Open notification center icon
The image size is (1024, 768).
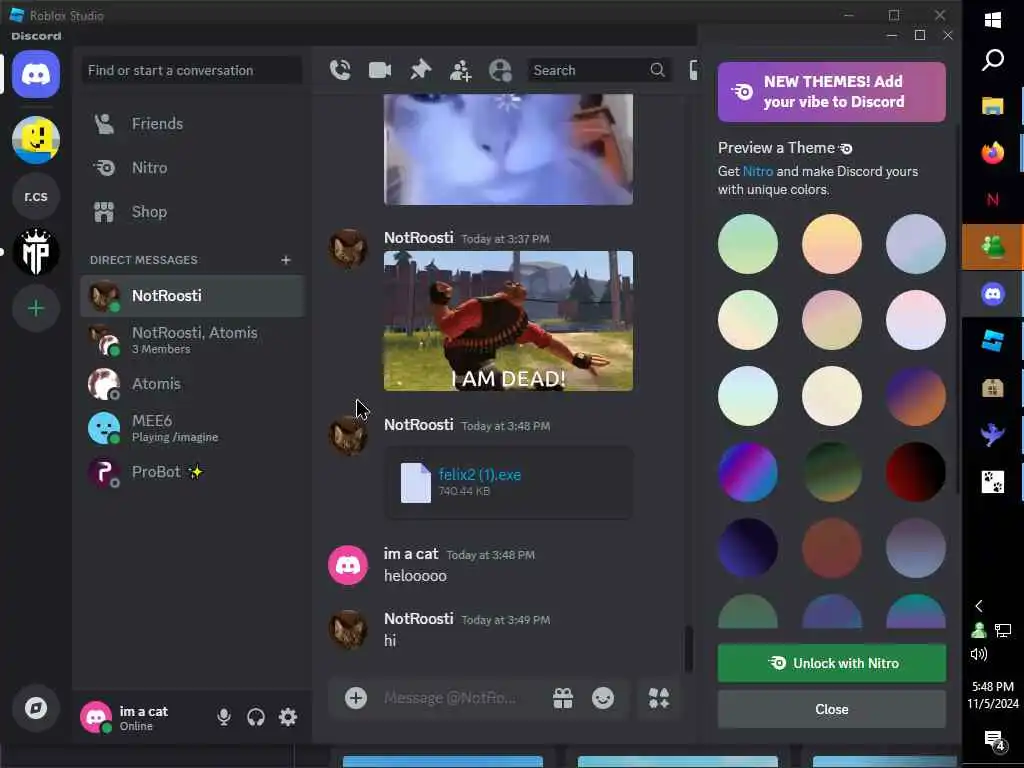[993, 740]
